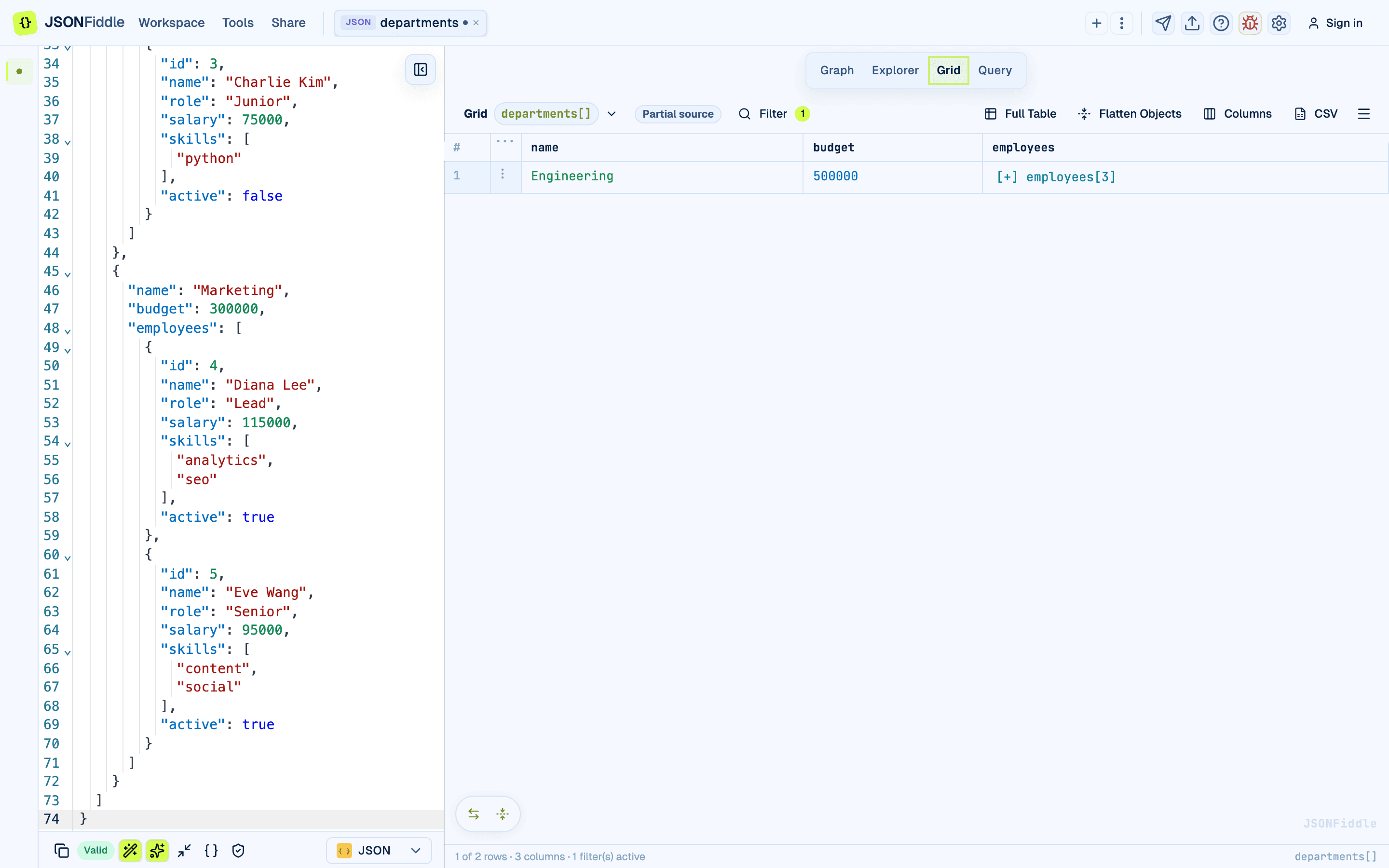Click "Diana Lee" on line 51
Image resolution: width=1389 pixels, height=868 pixels.
(x=271, y=385)
